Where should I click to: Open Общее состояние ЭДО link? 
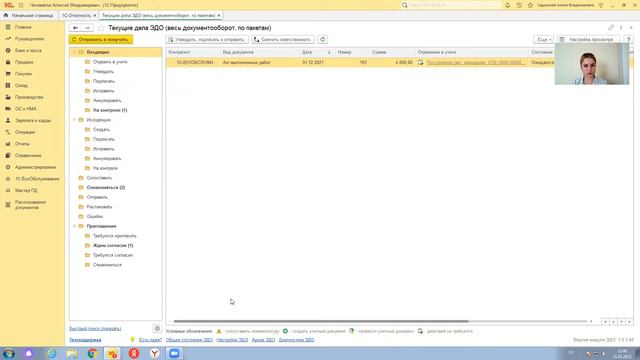click(x=189, y=340)
